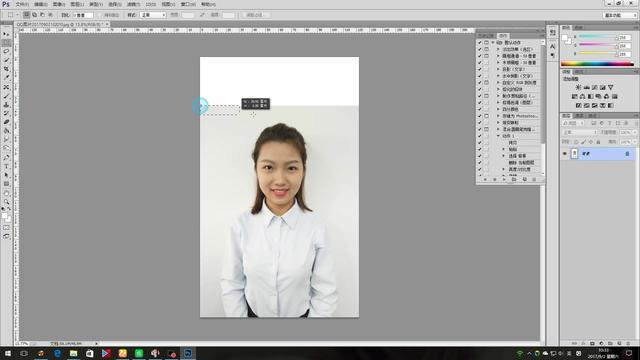
Task: Select the Pen tool
Action: tap(6, 157)
